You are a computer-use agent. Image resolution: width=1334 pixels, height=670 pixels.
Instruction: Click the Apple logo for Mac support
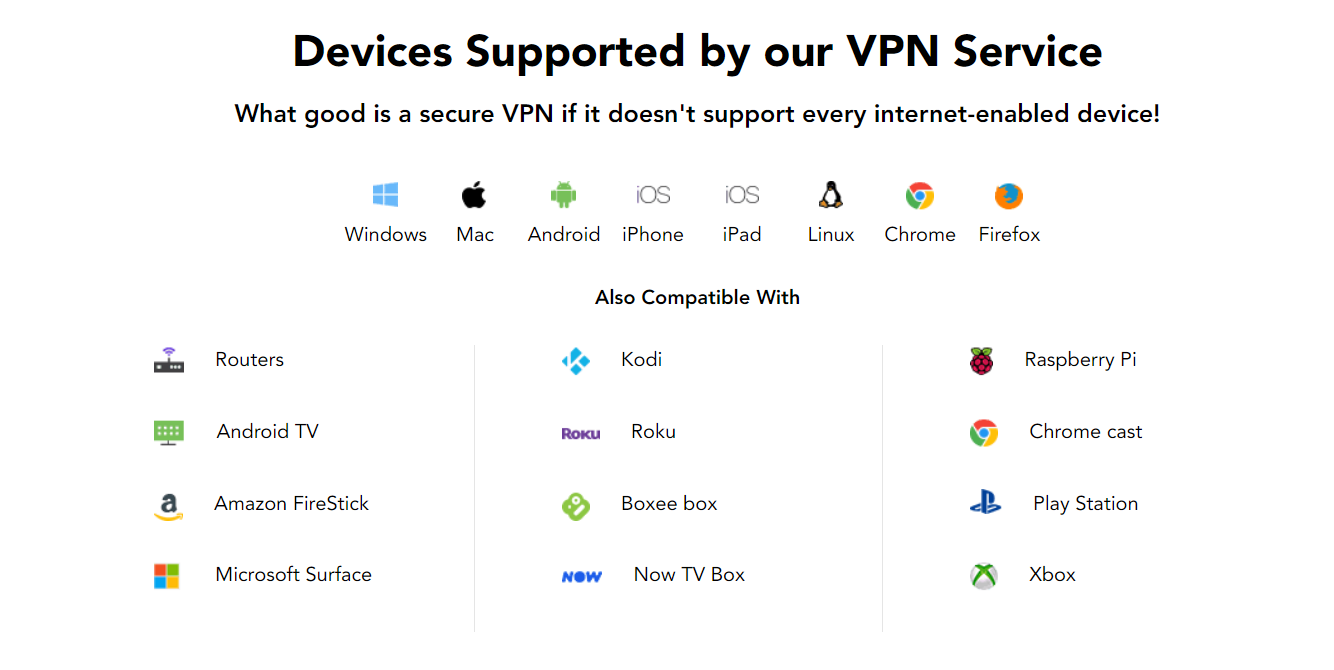pos(474,193)
